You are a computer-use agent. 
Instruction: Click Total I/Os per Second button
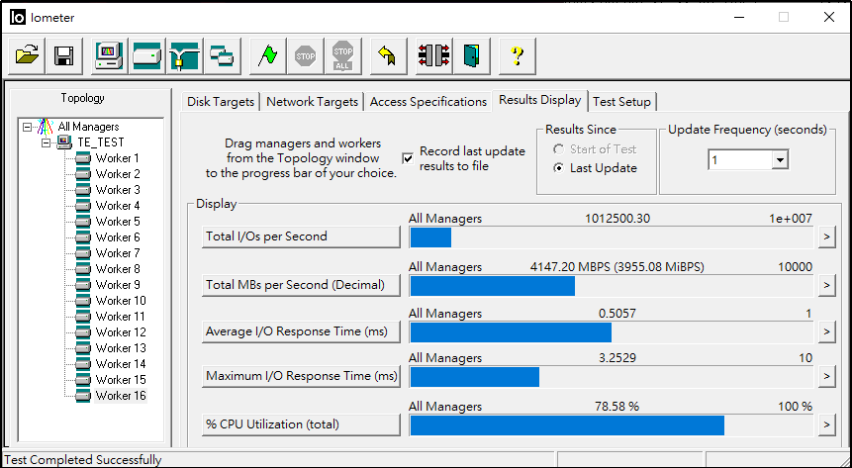pyautogui.click(x=301, y=236)
